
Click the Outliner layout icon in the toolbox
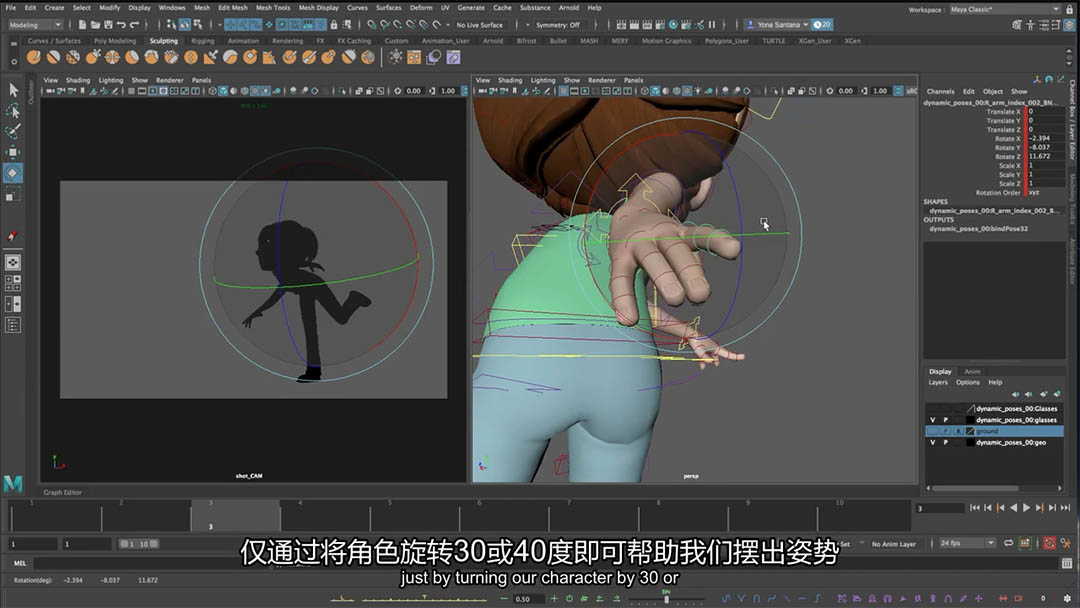(x=13, y=324)
